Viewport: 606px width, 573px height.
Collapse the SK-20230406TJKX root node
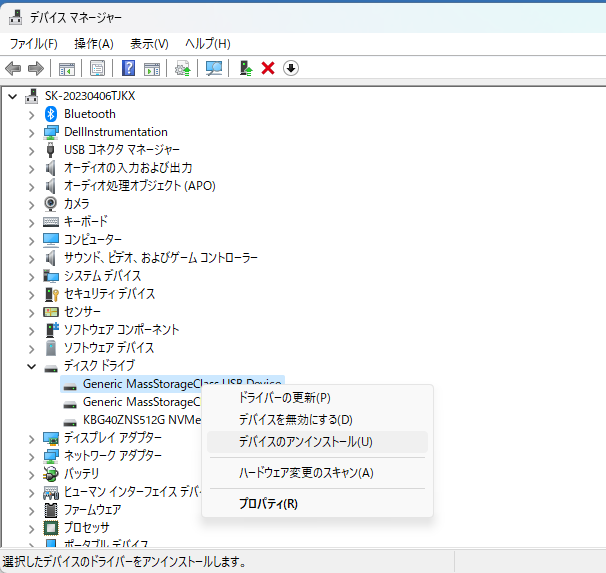pos(13,96)
